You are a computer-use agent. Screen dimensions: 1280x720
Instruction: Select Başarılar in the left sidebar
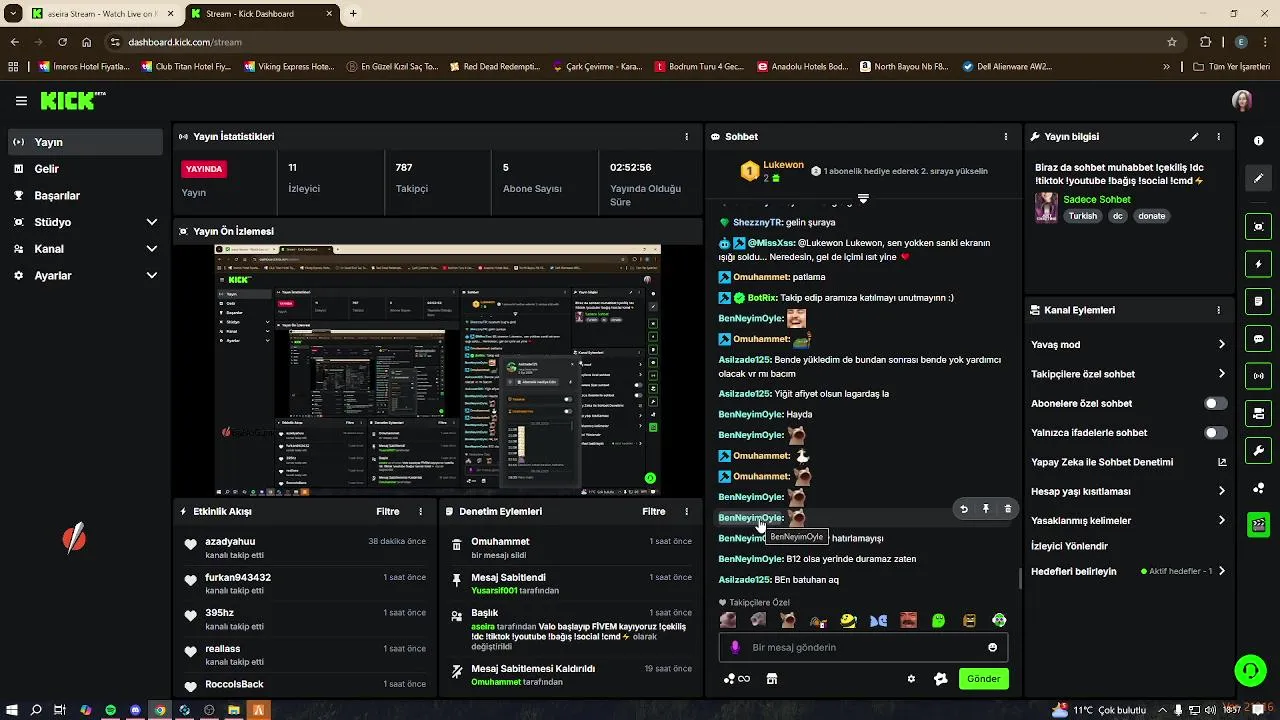[85, 196]
